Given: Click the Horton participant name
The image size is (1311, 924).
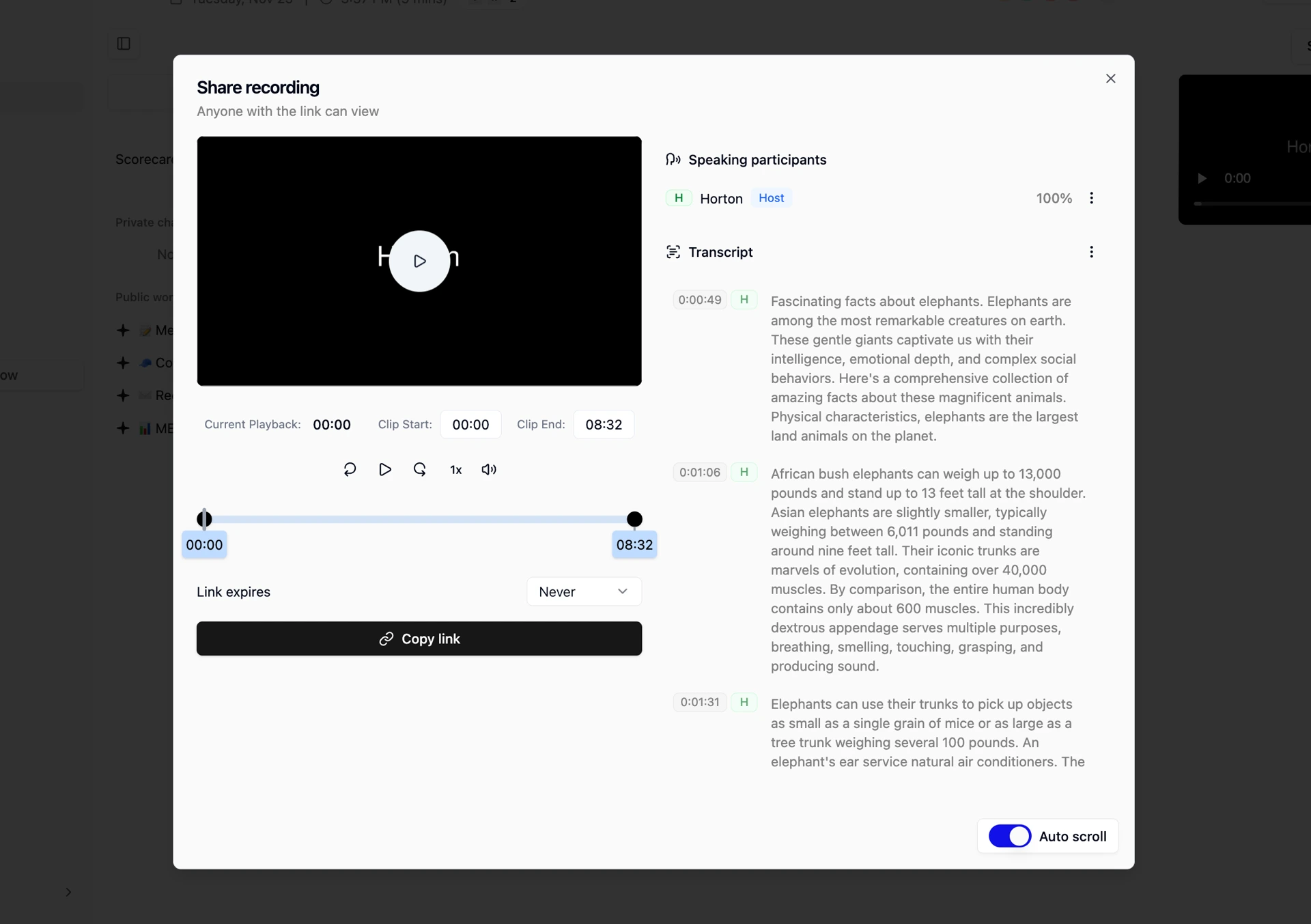Looking at the screenshot, I should pyautogui.click(x=721, y=199).
